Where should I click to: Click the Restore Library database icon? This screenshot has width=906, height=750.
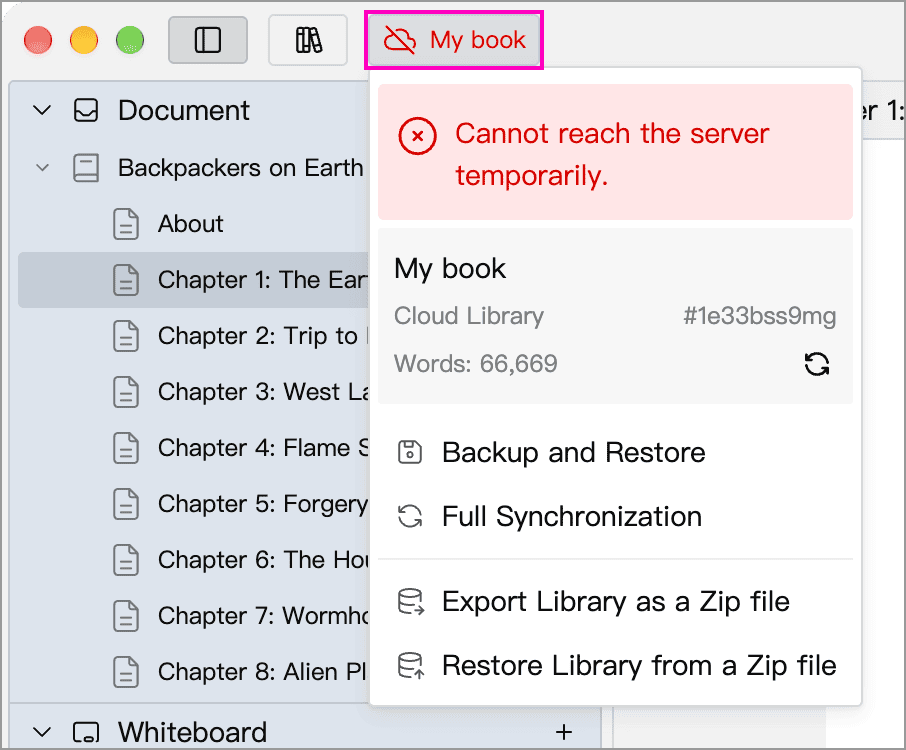pos(411,666)
